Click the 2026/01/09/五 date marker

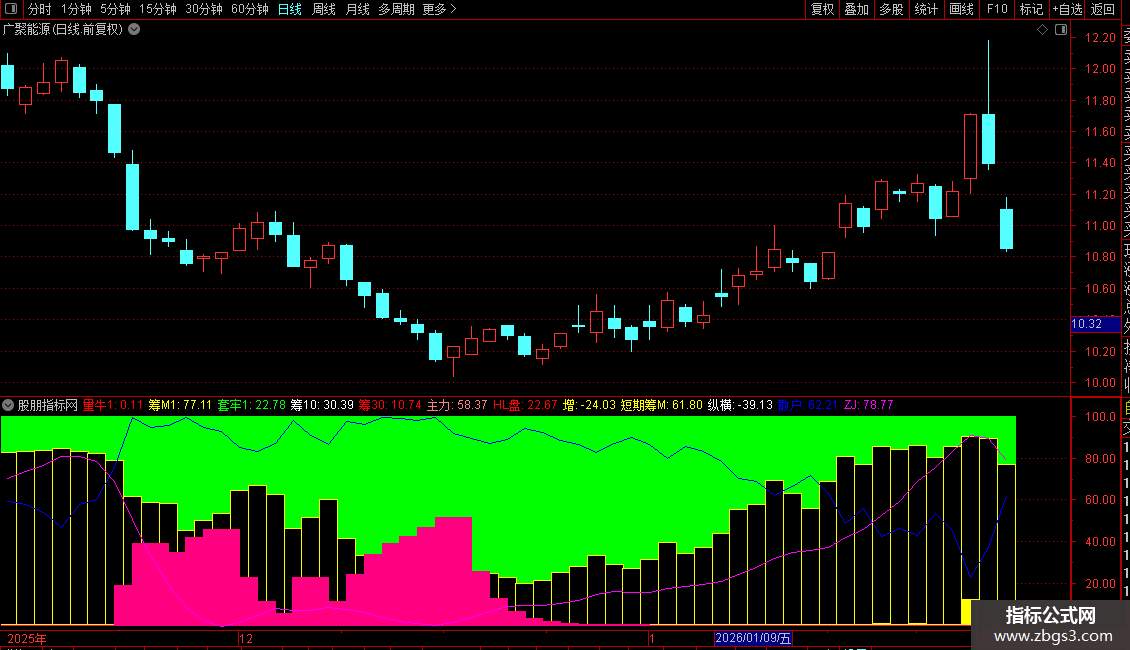[752, 638]
